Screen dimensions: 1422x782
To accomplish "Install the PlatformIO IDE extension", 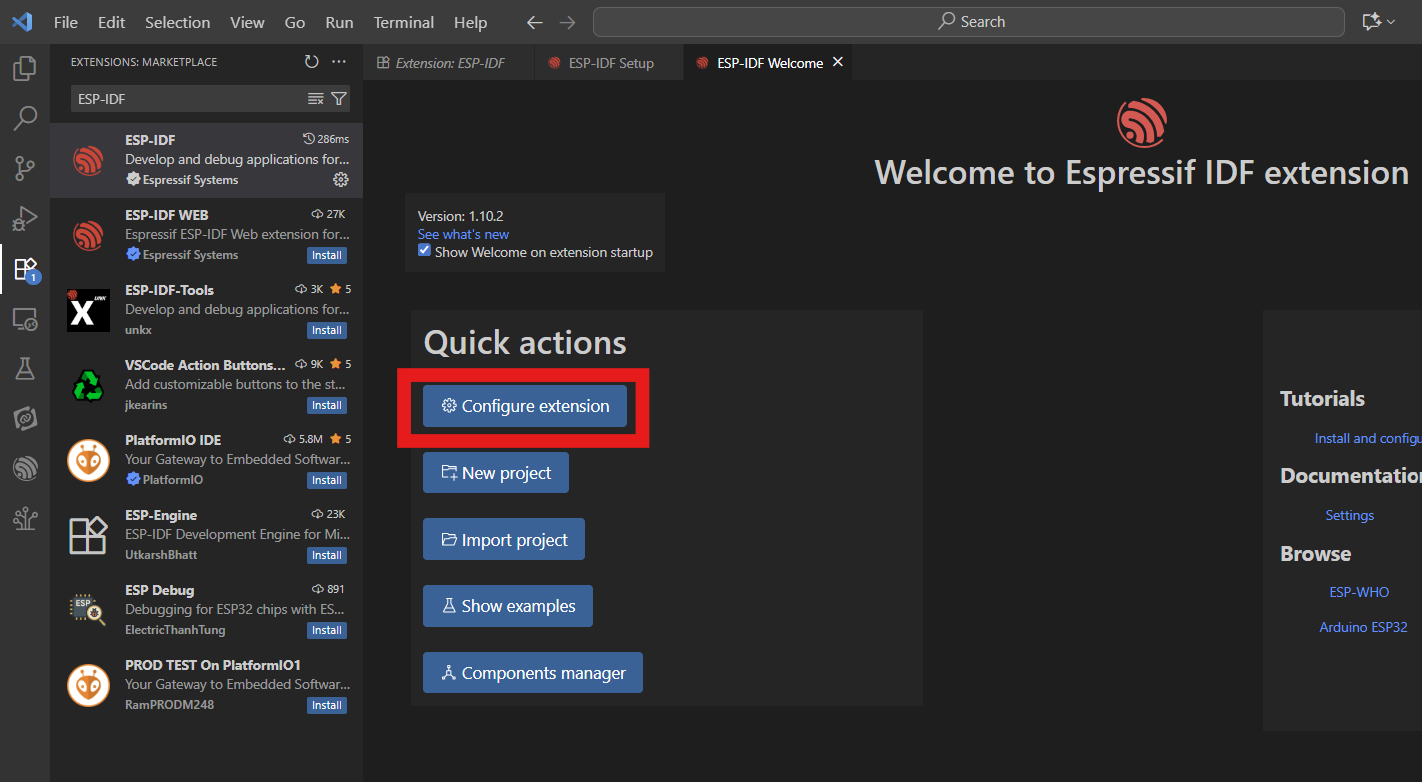I will coord(326,480).
